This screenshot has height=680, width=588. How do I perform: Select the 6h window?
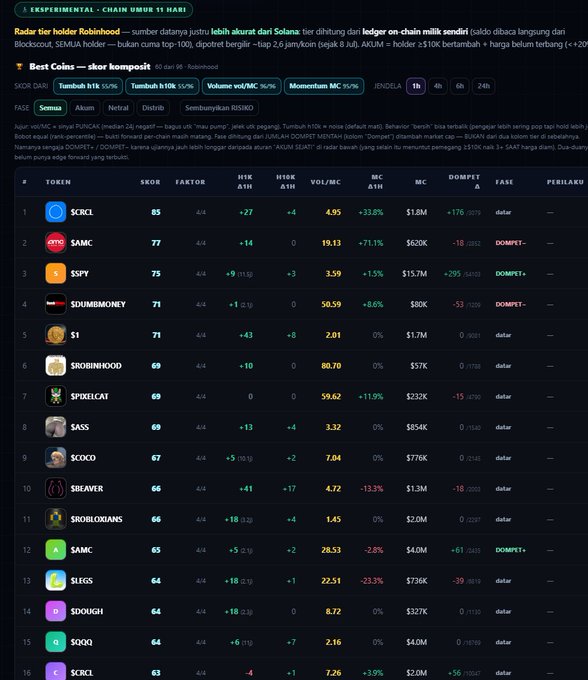[460, 86]
